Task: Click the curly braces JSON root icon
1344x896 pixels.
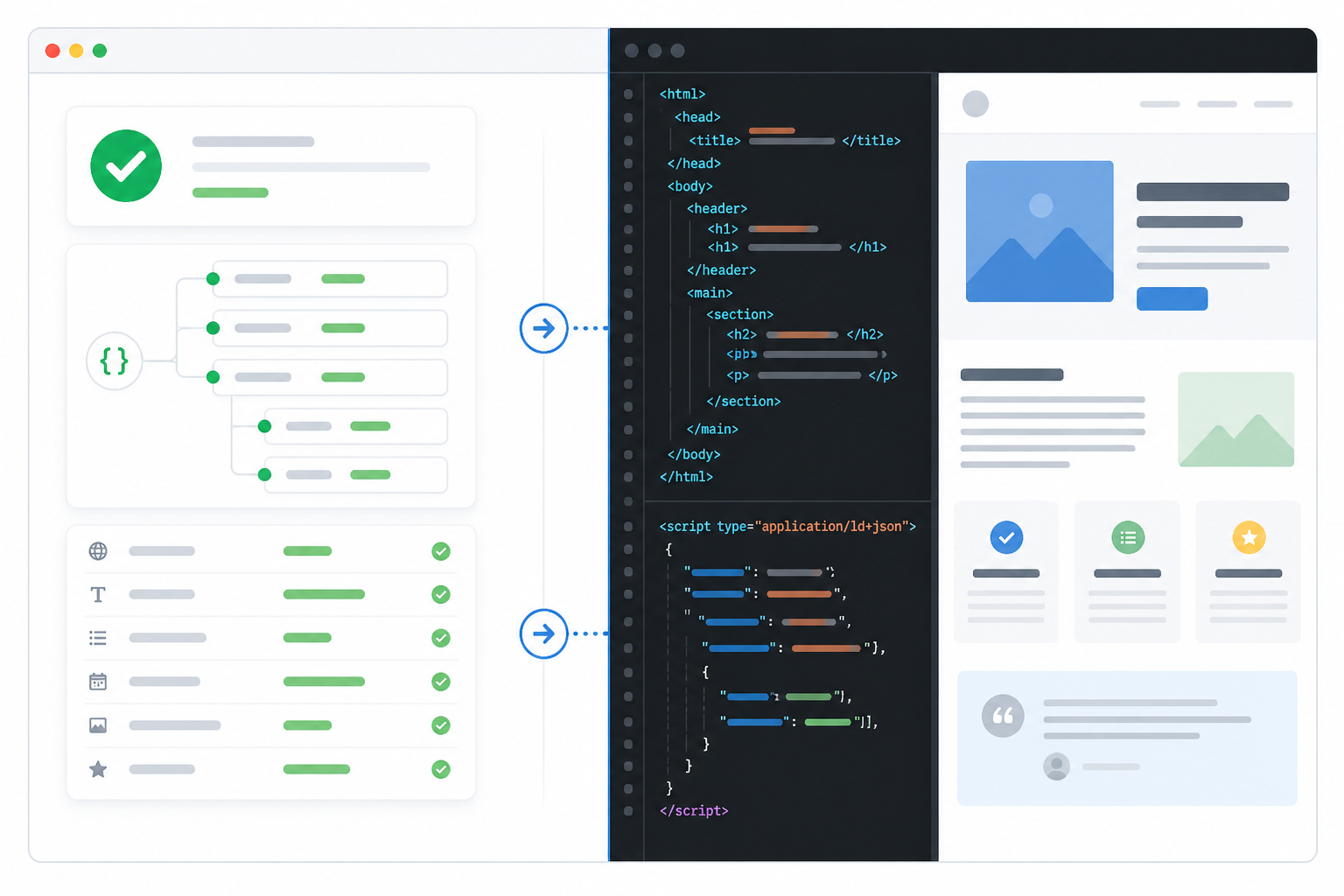Action: point(115,360)
